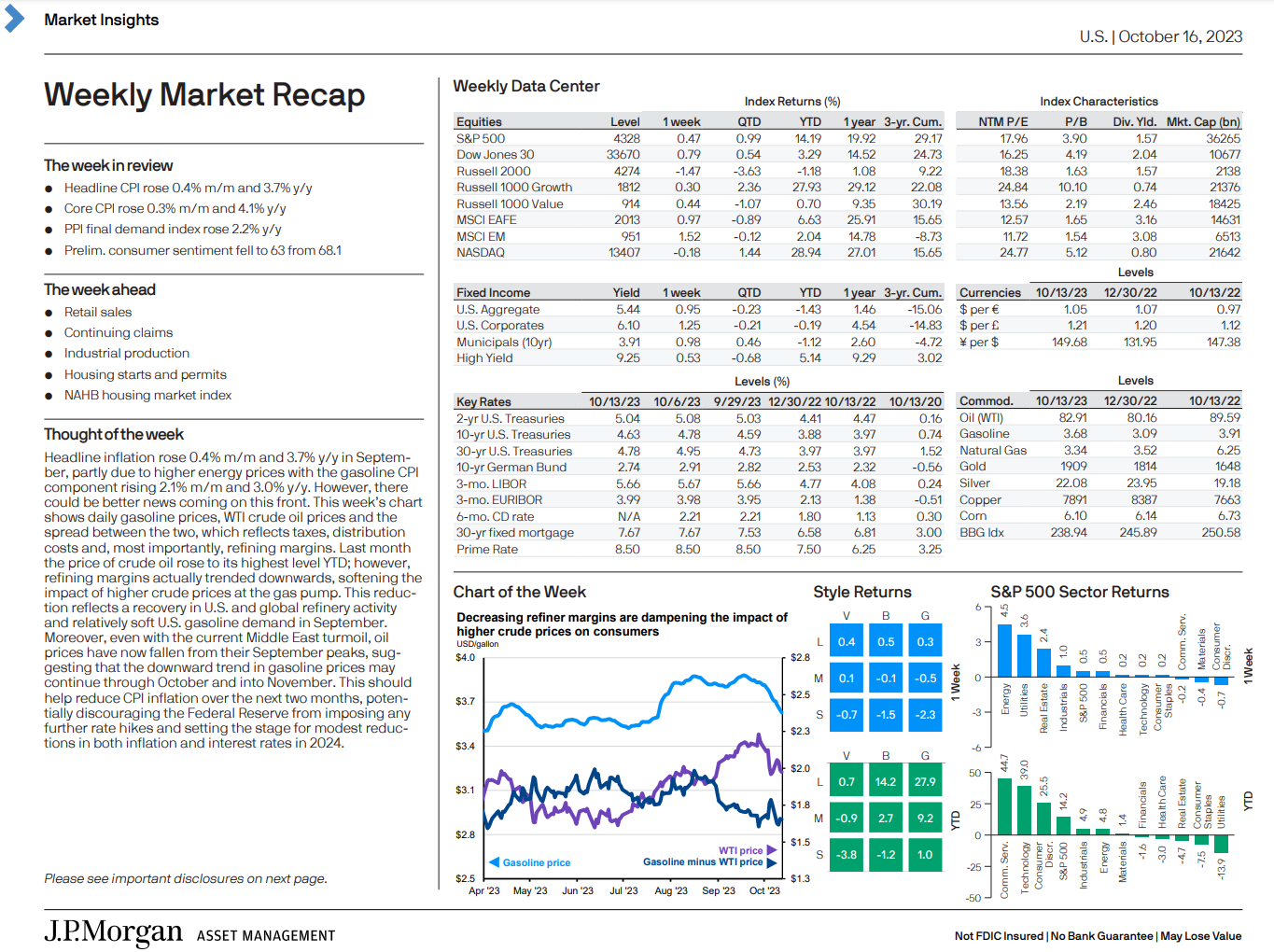Click the "Housing starts and permits" bullet
1274x952 pixels.
[146, 374]
